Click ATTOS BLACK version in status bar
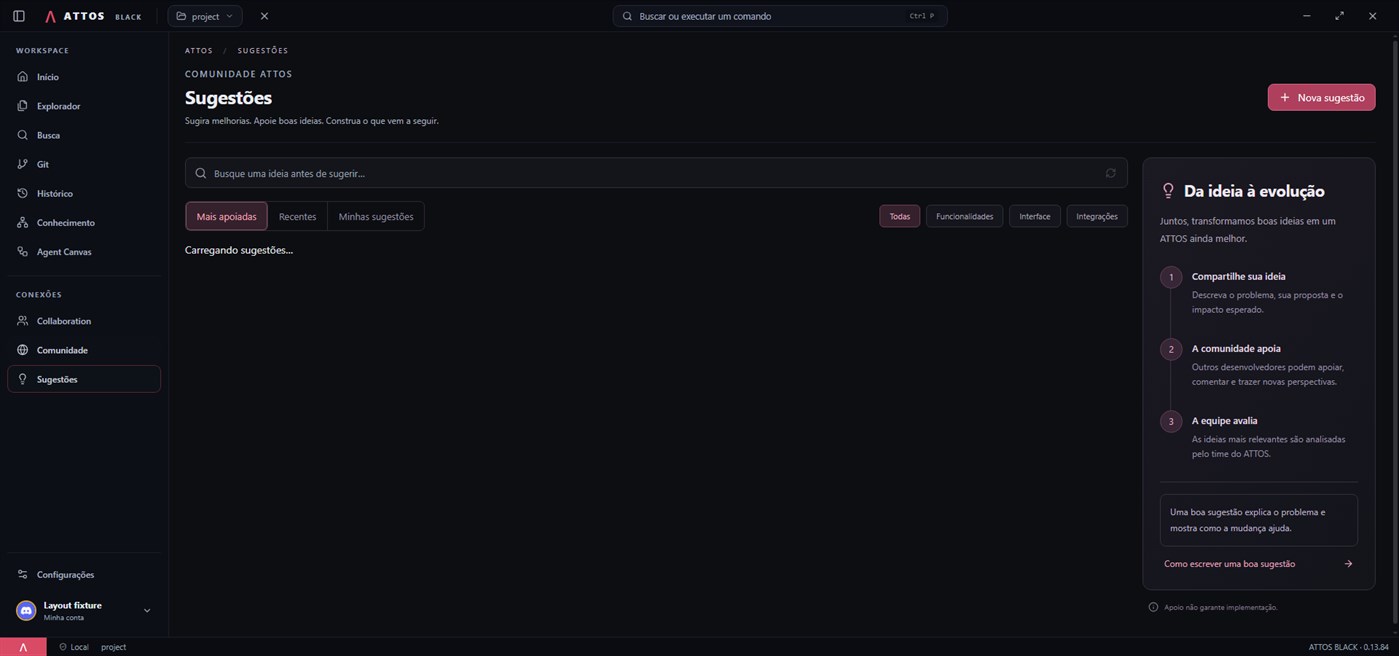Image resolution: width=1399 pixels, height=656 pixels. point(1349,647)
